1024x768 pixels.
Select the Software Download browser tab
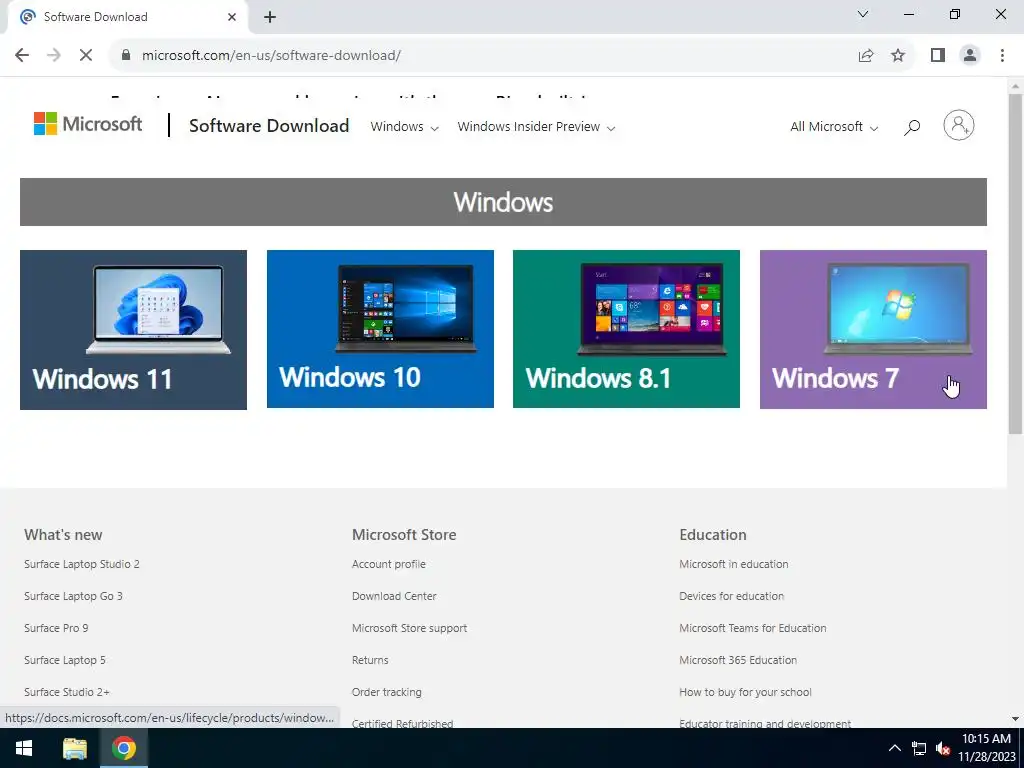point(127,17)
